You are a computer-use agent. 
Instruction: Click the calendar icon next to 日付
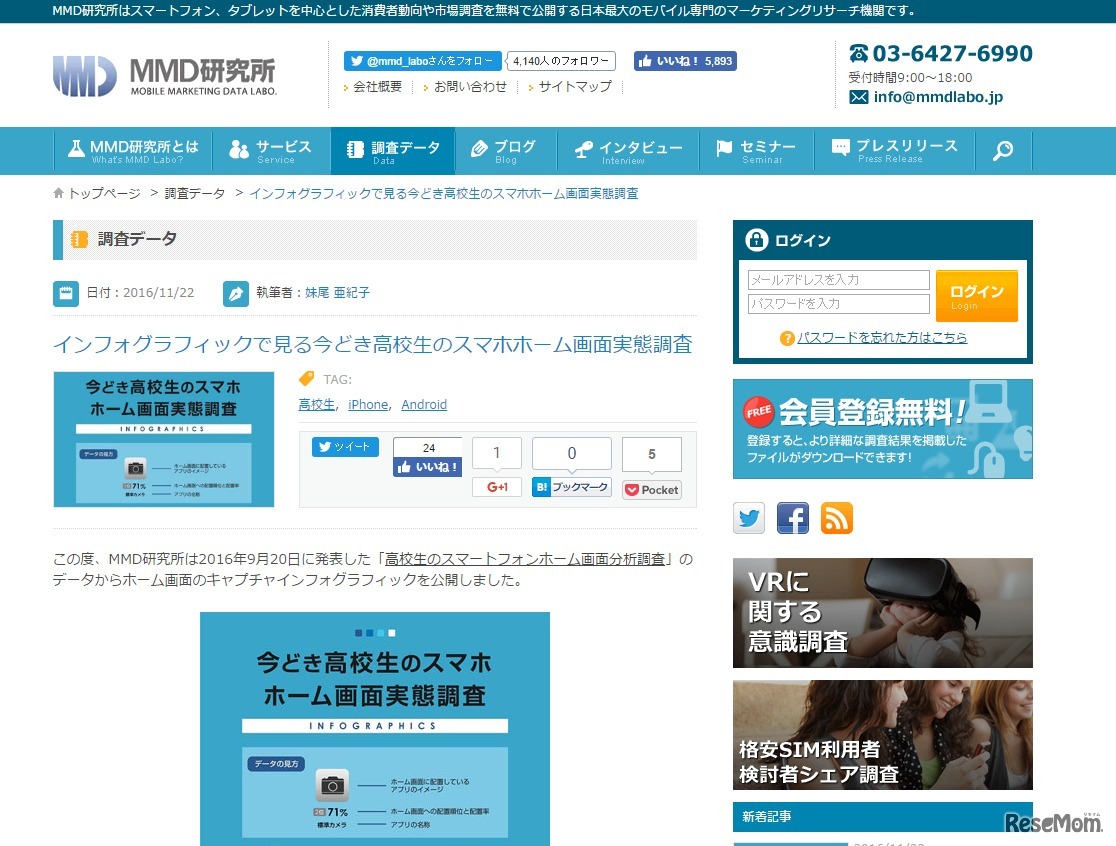click(65, 292)
